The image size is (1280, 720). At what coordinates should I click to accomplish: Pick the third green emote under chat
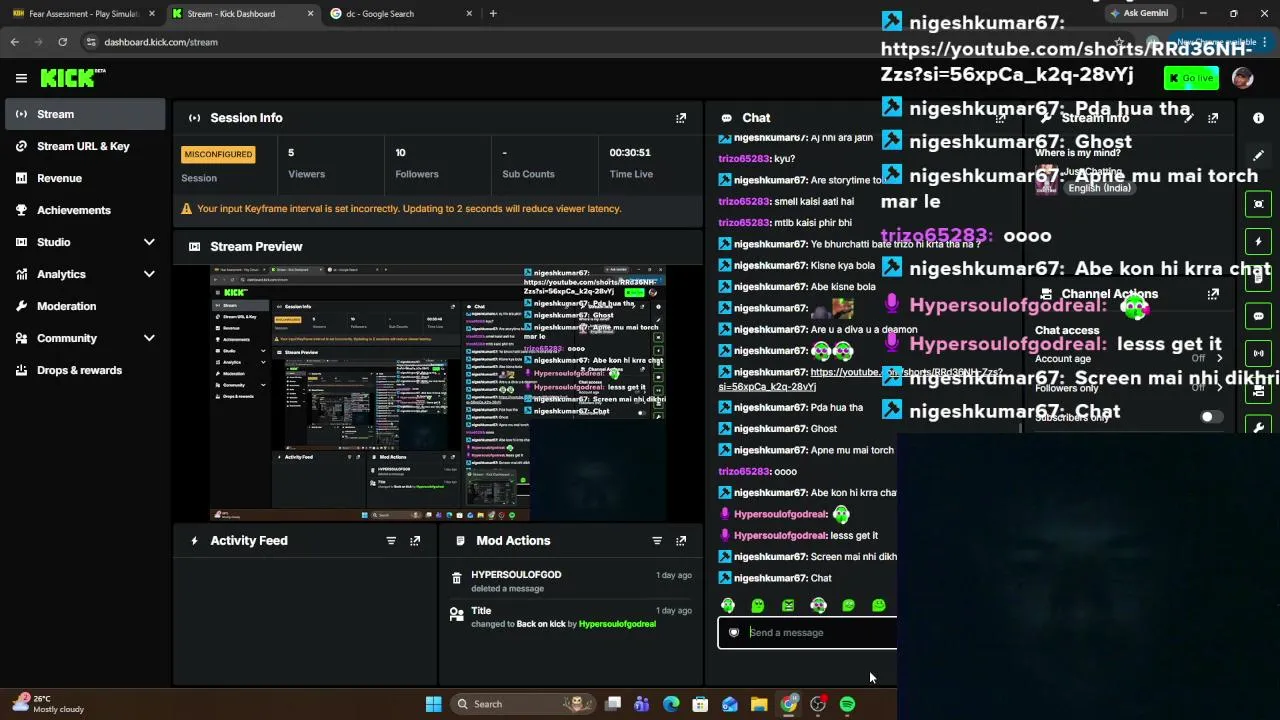coord(788,605)
